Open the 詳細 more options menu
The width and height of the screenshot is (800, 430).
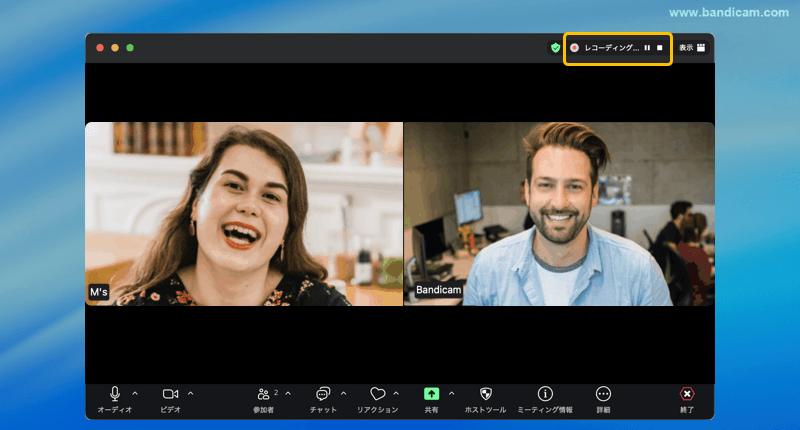pos(603,394)
